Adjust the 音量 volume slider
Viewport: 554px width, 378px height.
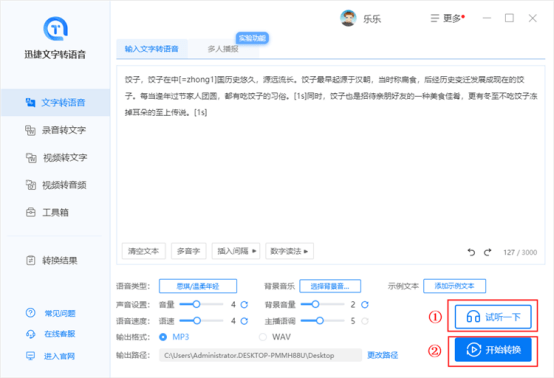[x=201, y=304]
